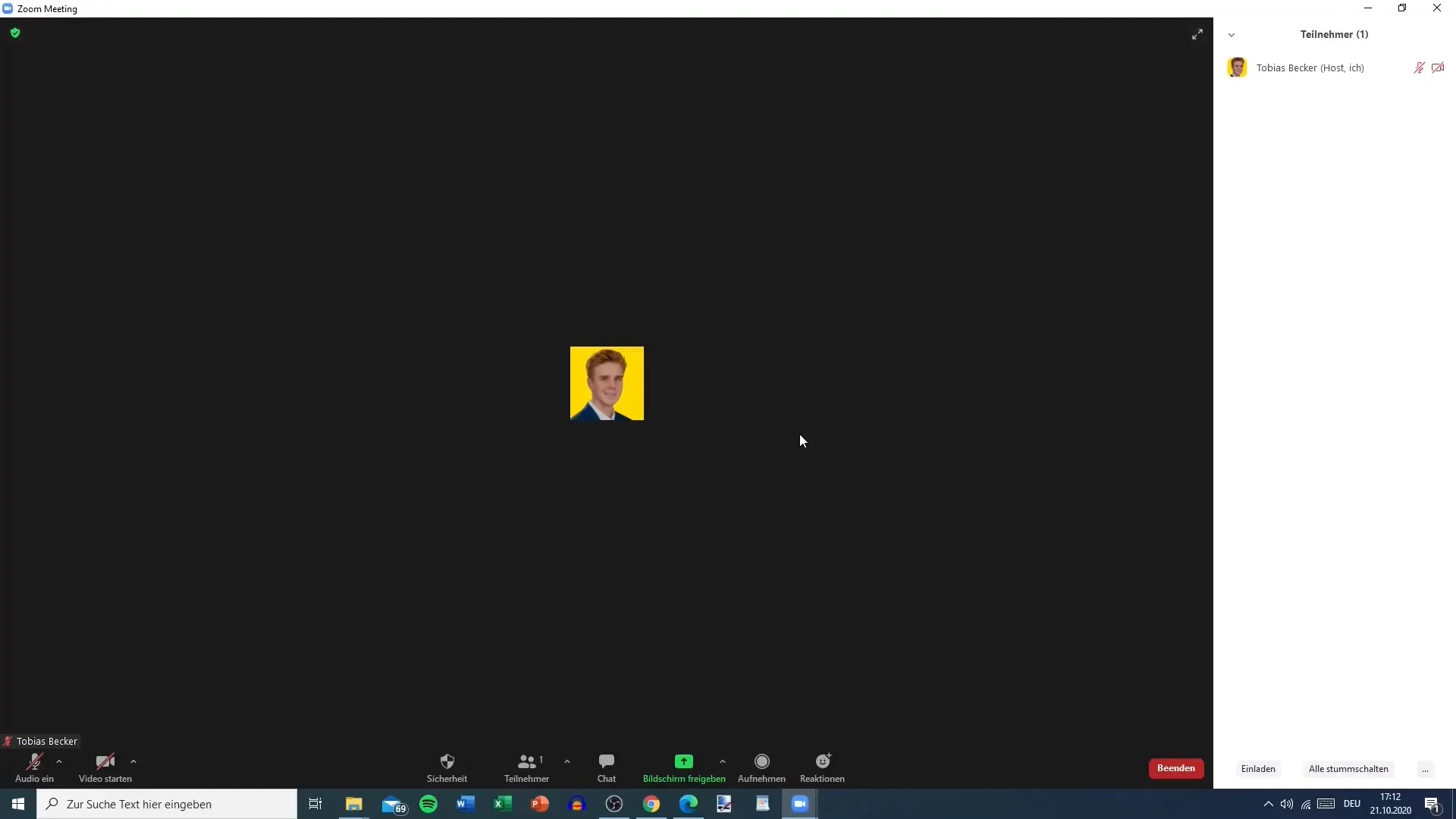This screenshot has width=1456, height=819.
Task: Toggle Video starten camera icon
Action: (105, 761)
